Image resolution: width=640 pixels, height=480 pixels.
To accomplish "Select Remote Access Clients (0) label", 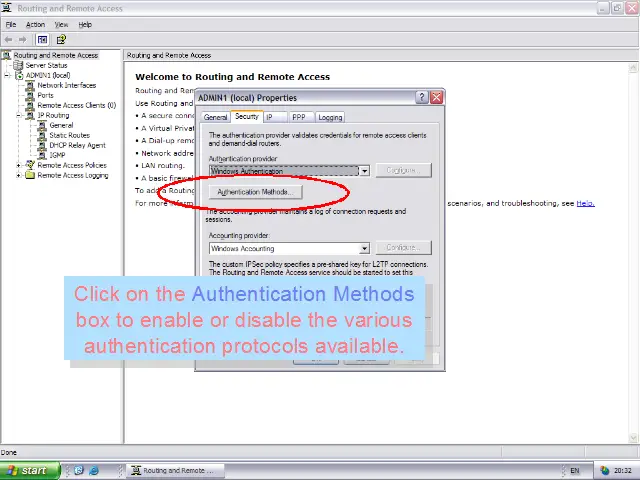I will pyautogui.click(x=77, y=105).
